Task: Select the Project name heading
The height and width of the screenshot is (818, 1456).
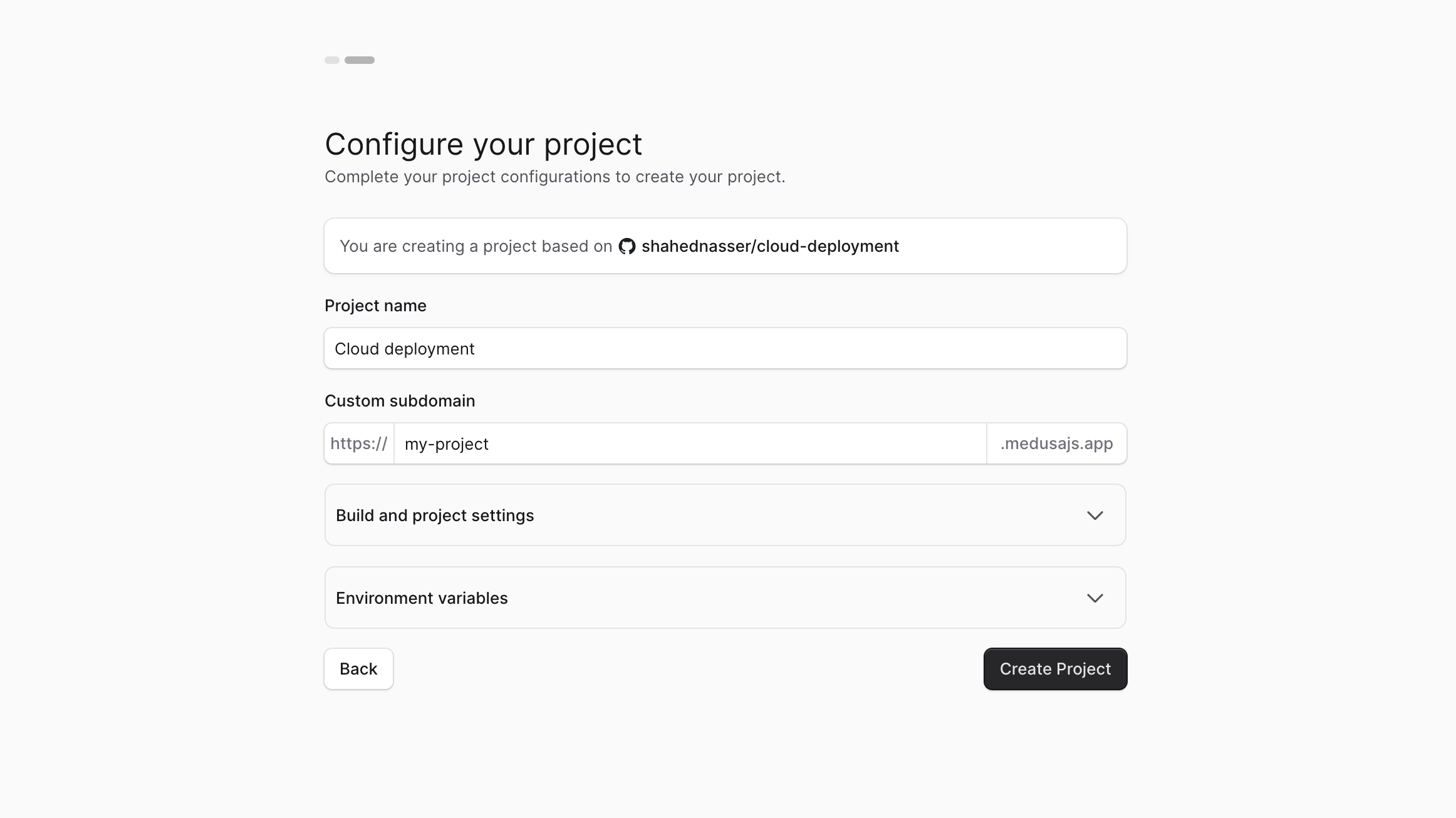Action: coord(375,306)
